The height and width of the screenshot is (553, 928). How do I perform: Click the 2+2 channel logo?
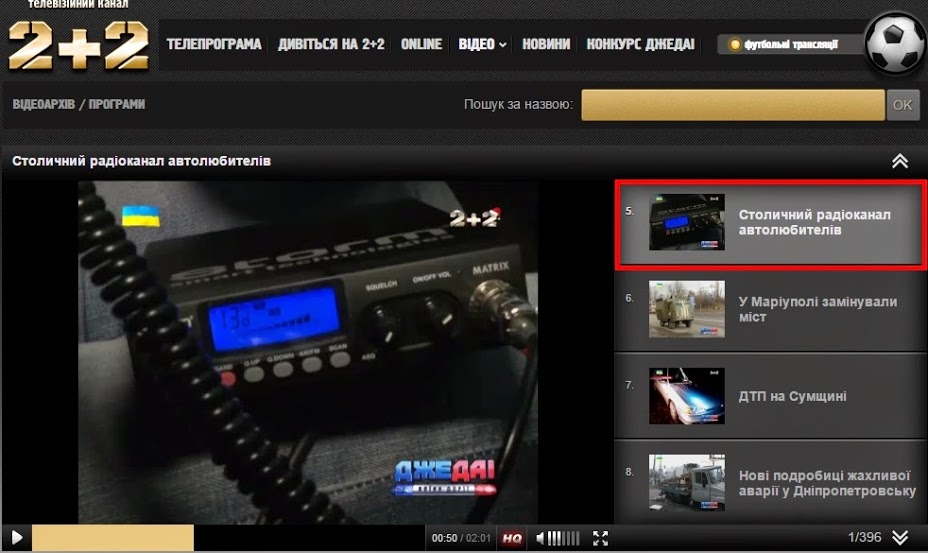pos(78,45)
